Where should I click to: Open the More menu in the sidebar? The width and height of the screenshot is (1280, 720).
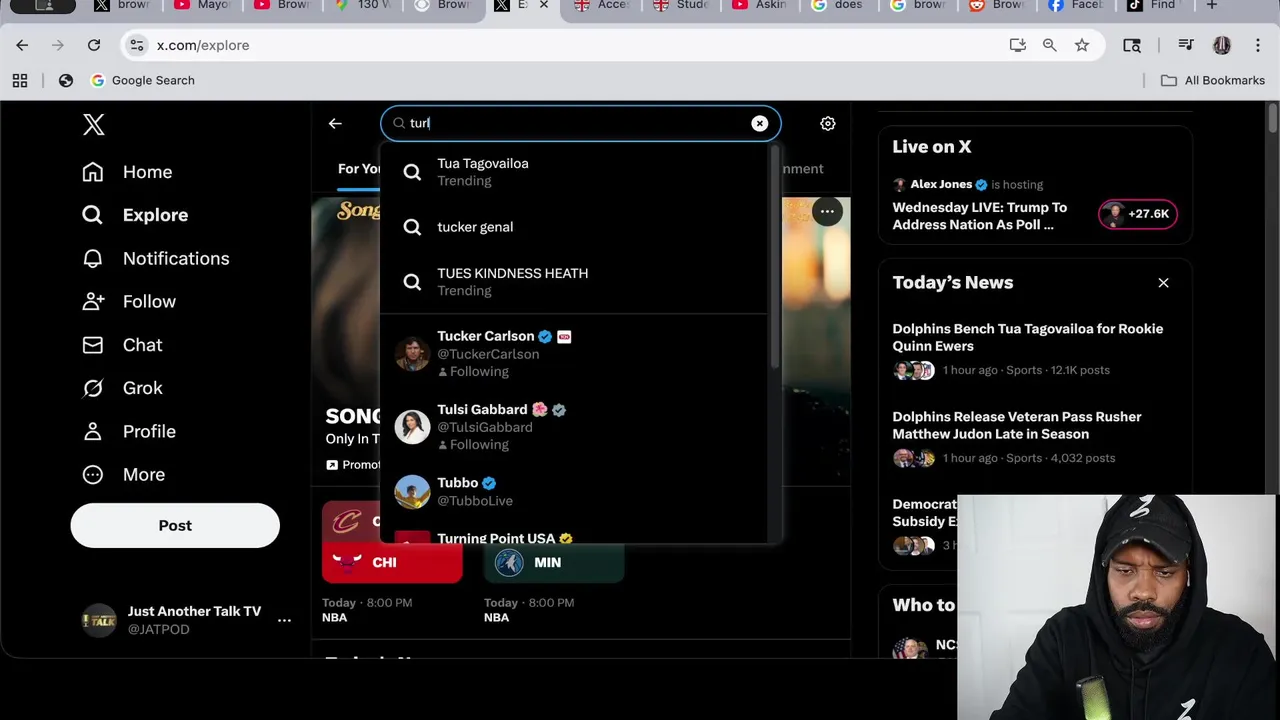[x=123, y=474]
